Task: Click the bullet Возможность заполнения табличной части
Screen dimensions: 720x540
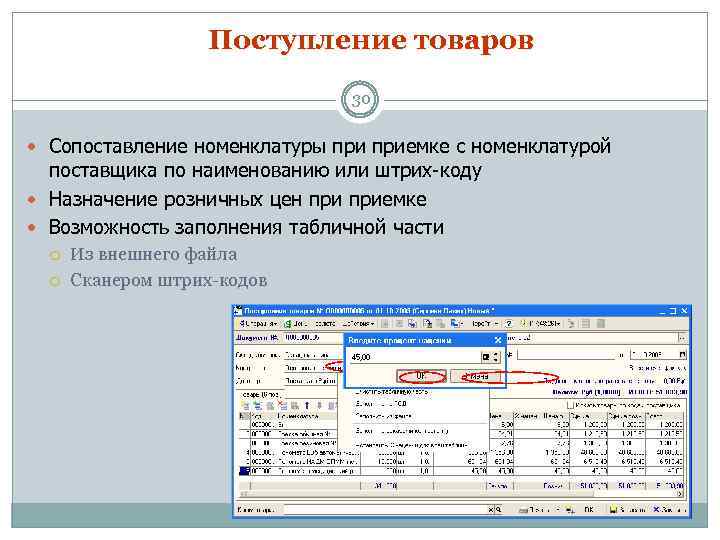Action: (x=246, y=227)
